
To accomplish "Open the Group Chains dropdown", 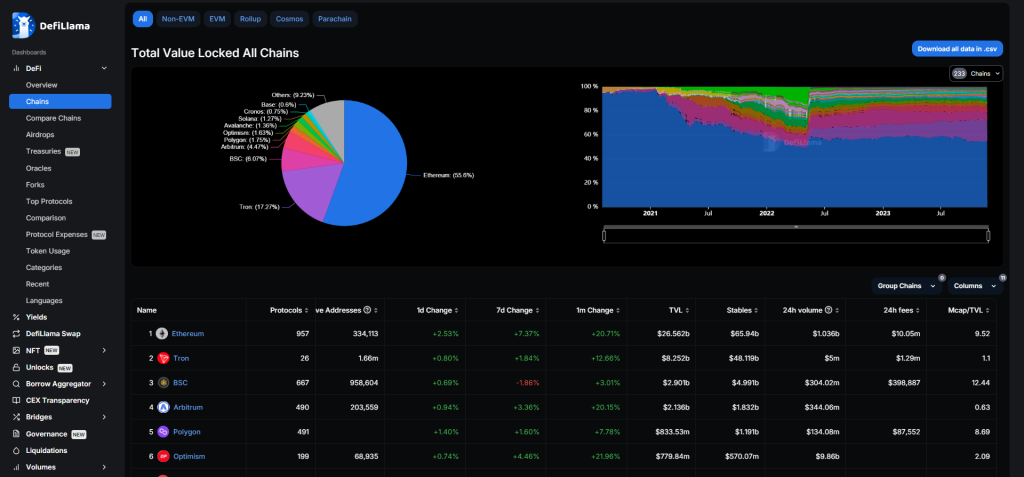I will (906, 286).
